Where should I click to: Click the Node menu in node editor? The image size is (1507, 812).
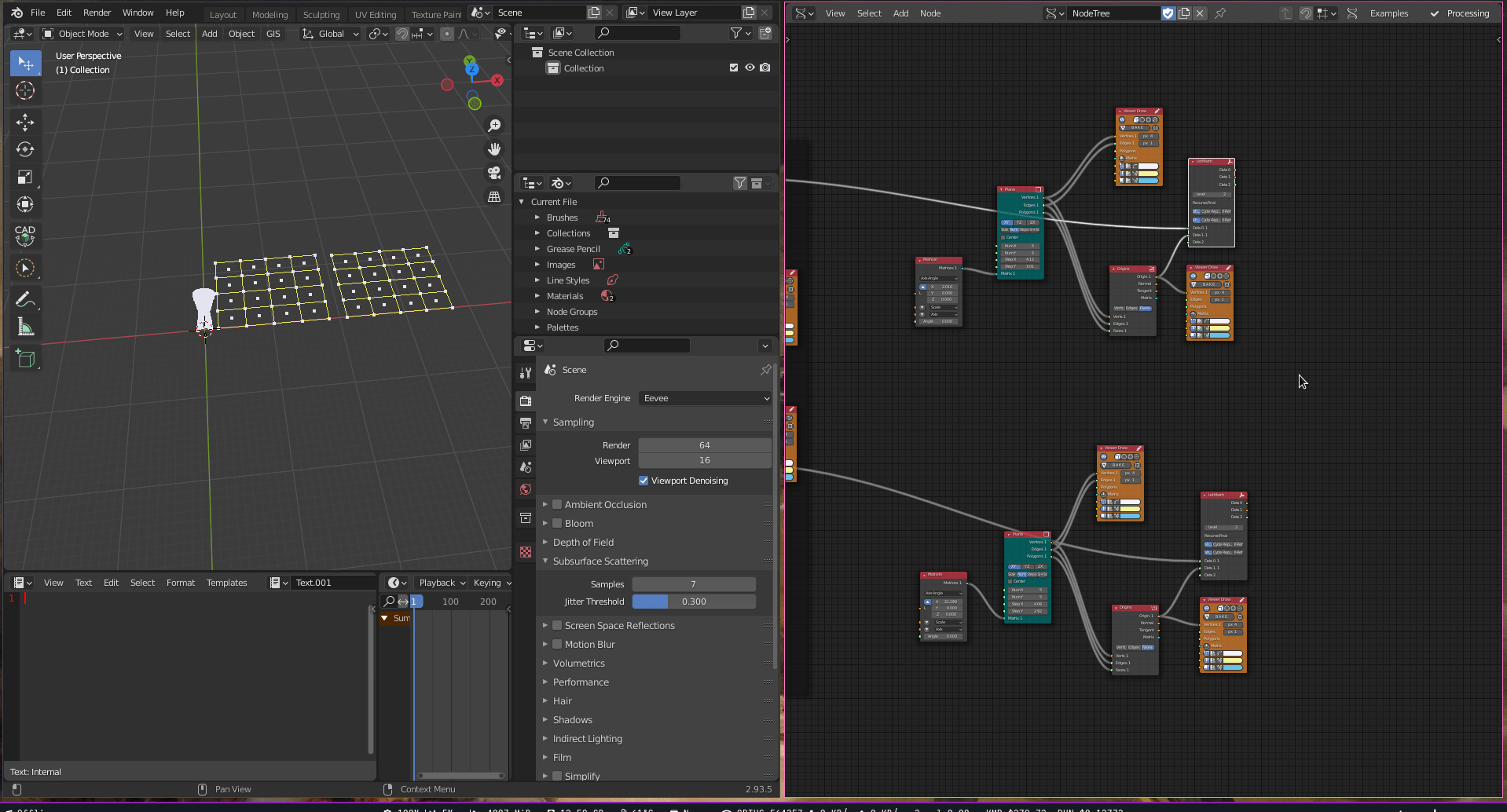930,13
